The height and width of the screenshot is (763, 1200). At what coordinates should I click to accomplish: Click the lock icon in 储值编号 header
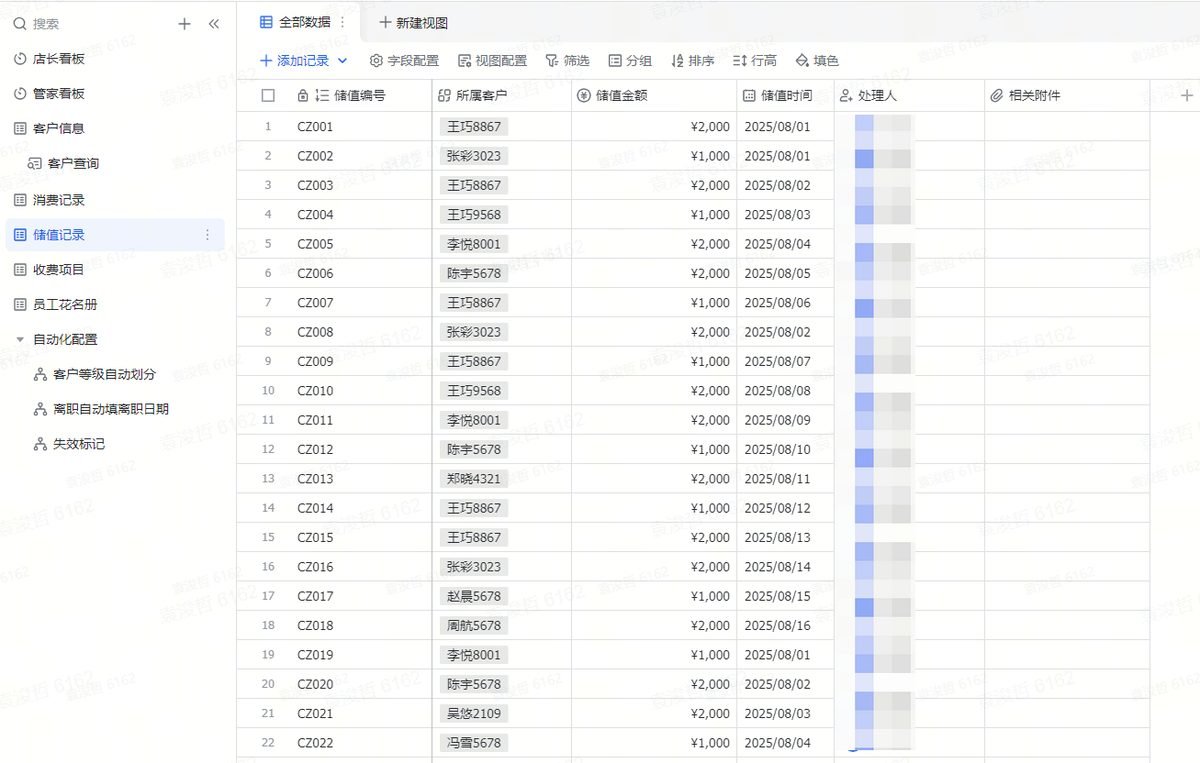tap(303, 96)
